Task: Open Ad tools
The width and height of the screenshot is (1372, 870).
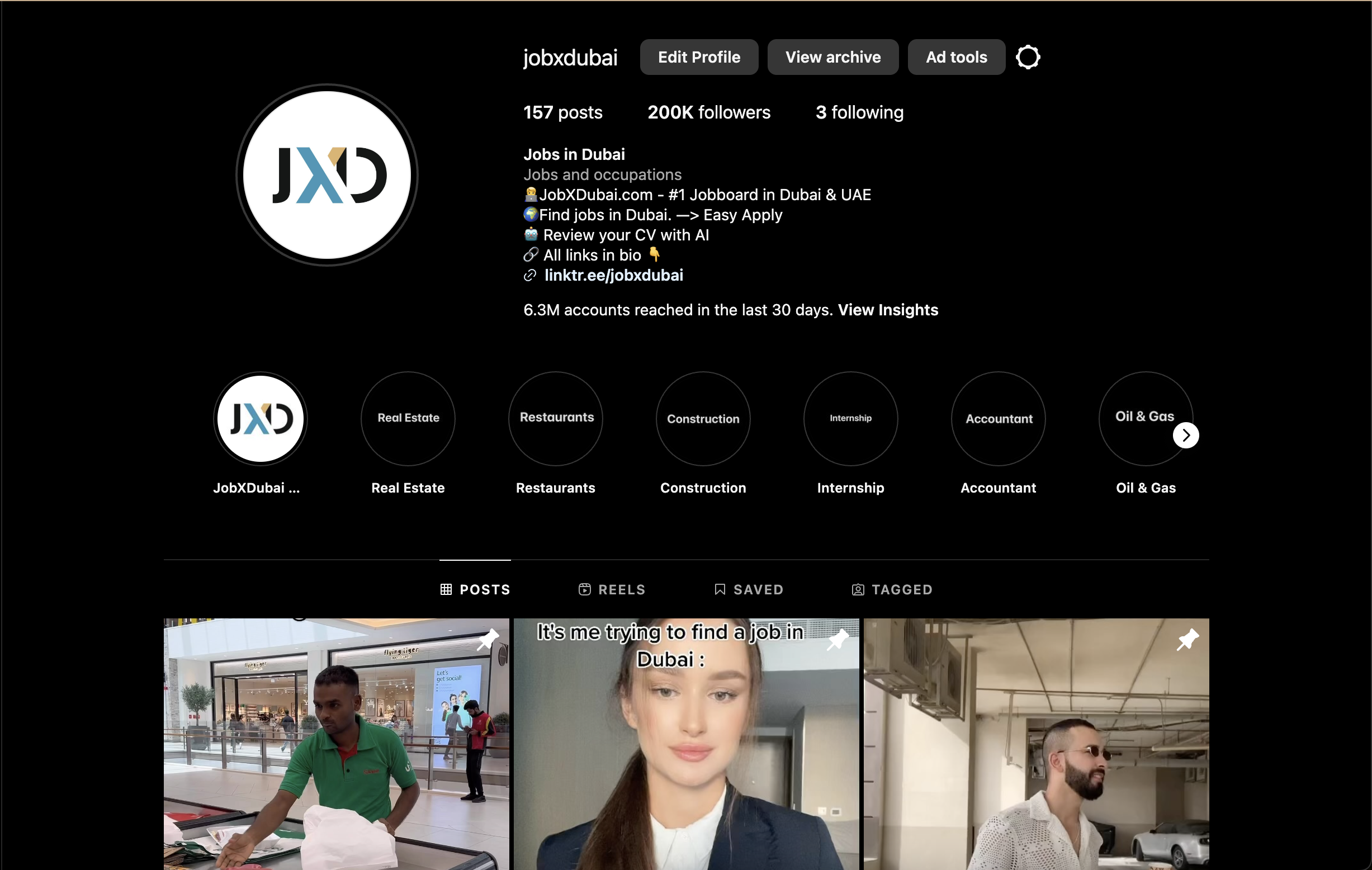Action: click(x=956, y=57)
